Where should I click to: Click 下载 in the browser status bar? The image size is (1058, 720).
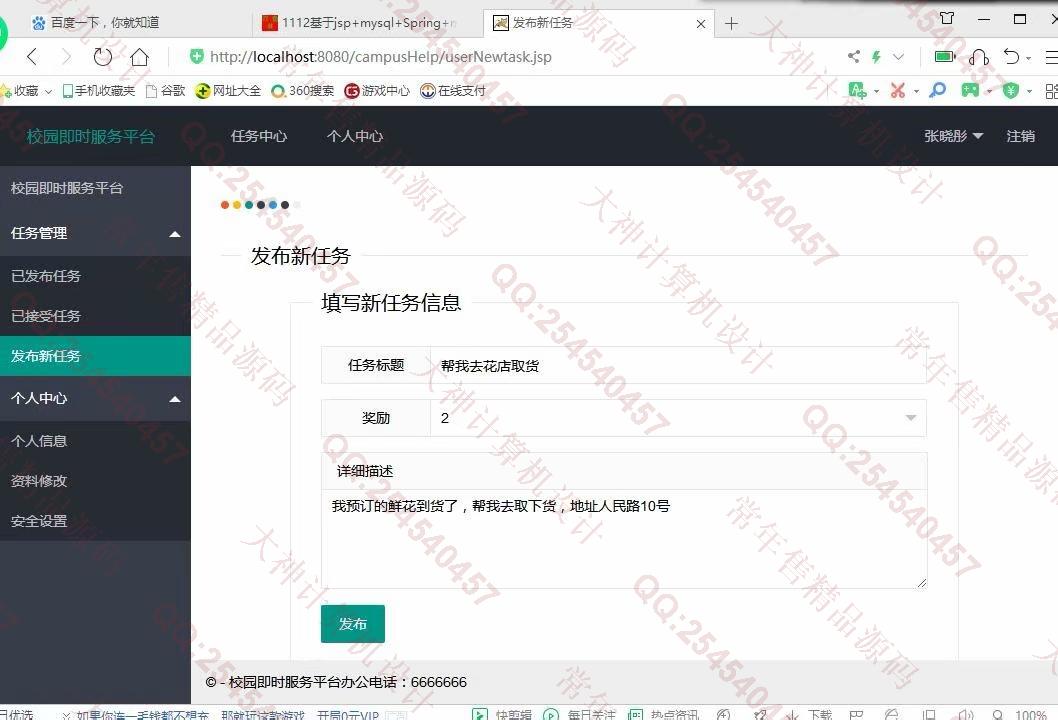(x=812, y=715)
